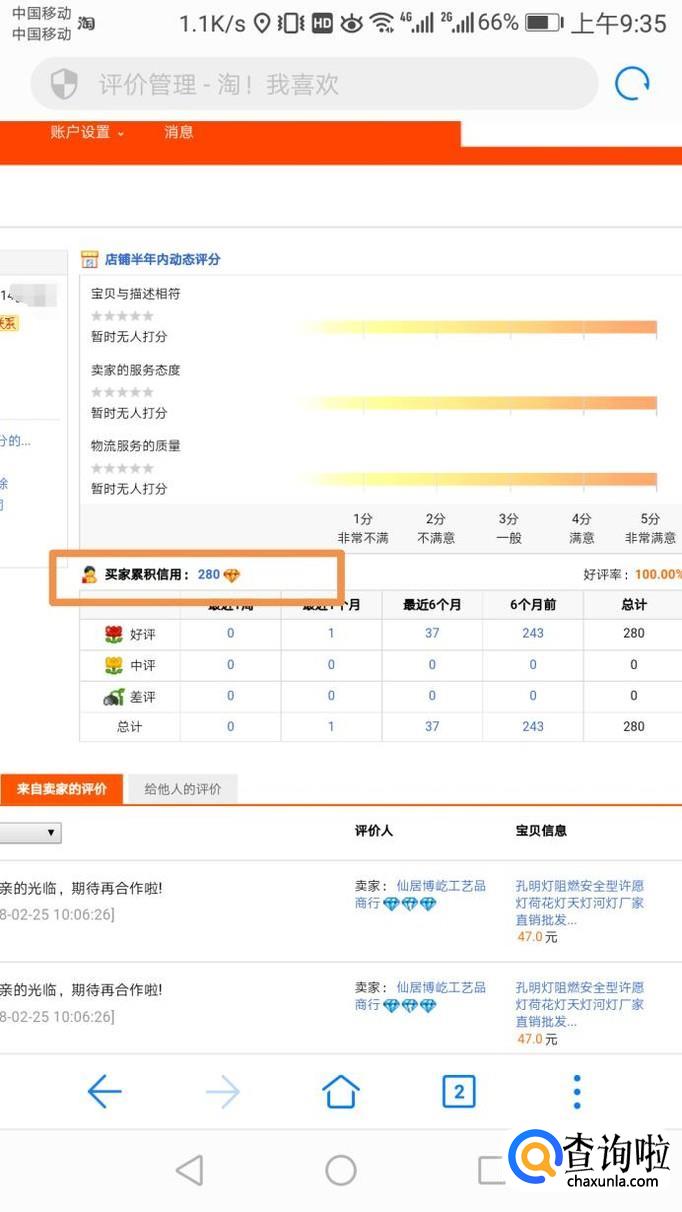Image resolution: width=682 pixels, height=1212 pixels.
Task: Open 好评 count 243 for 6个月前
Action: [x=533, y=633]
